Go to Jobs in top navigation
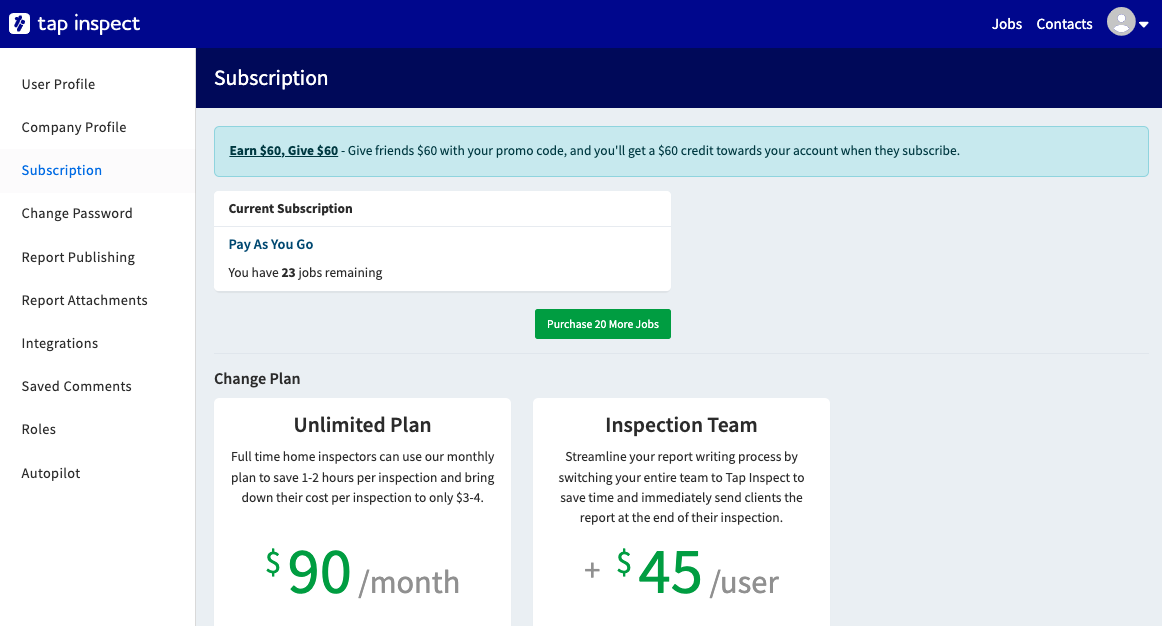This screenshot has width=1162, height=626. 1006,24
